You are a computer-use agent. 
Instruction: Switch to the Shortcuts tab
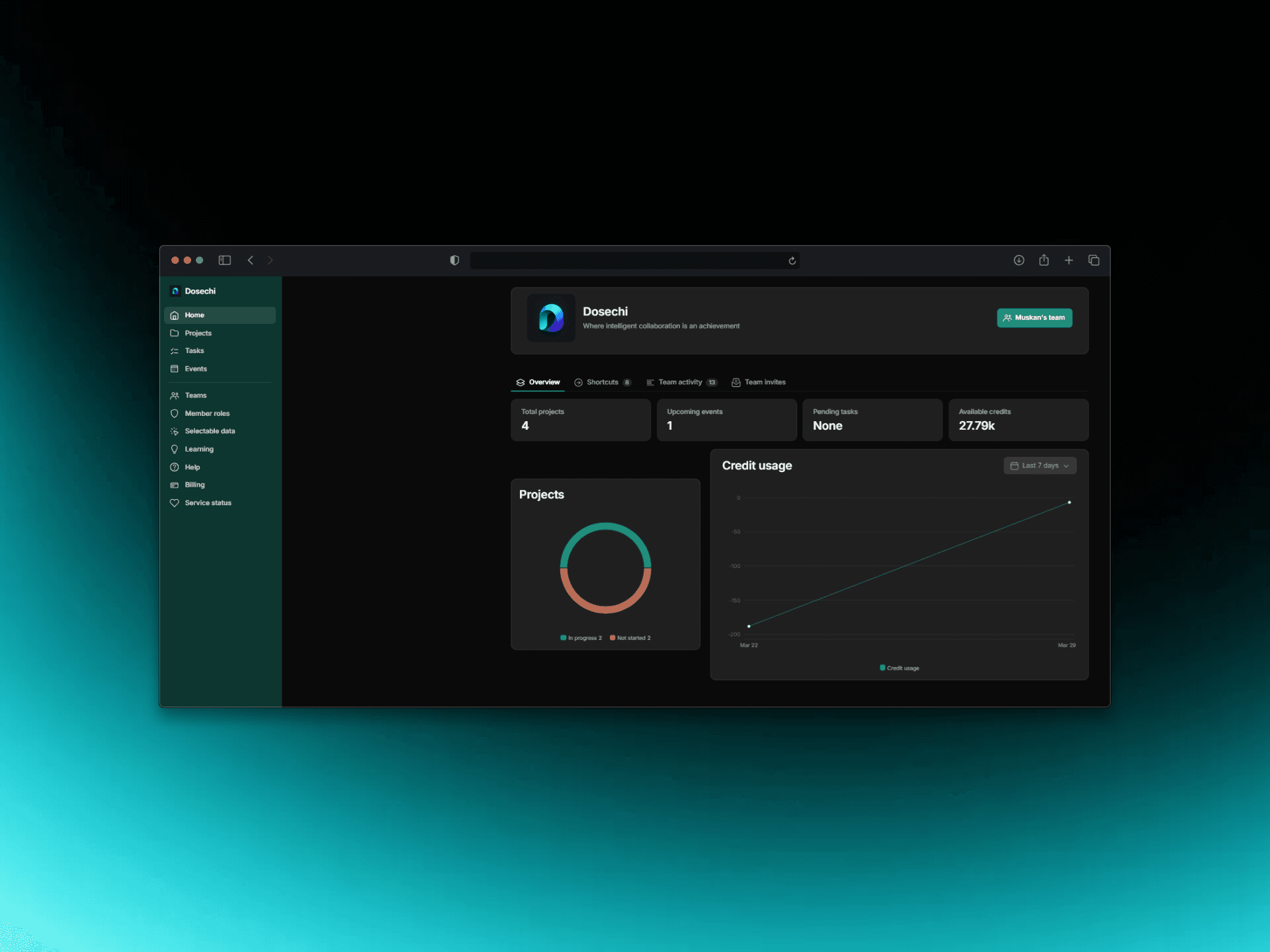point(602,382)
